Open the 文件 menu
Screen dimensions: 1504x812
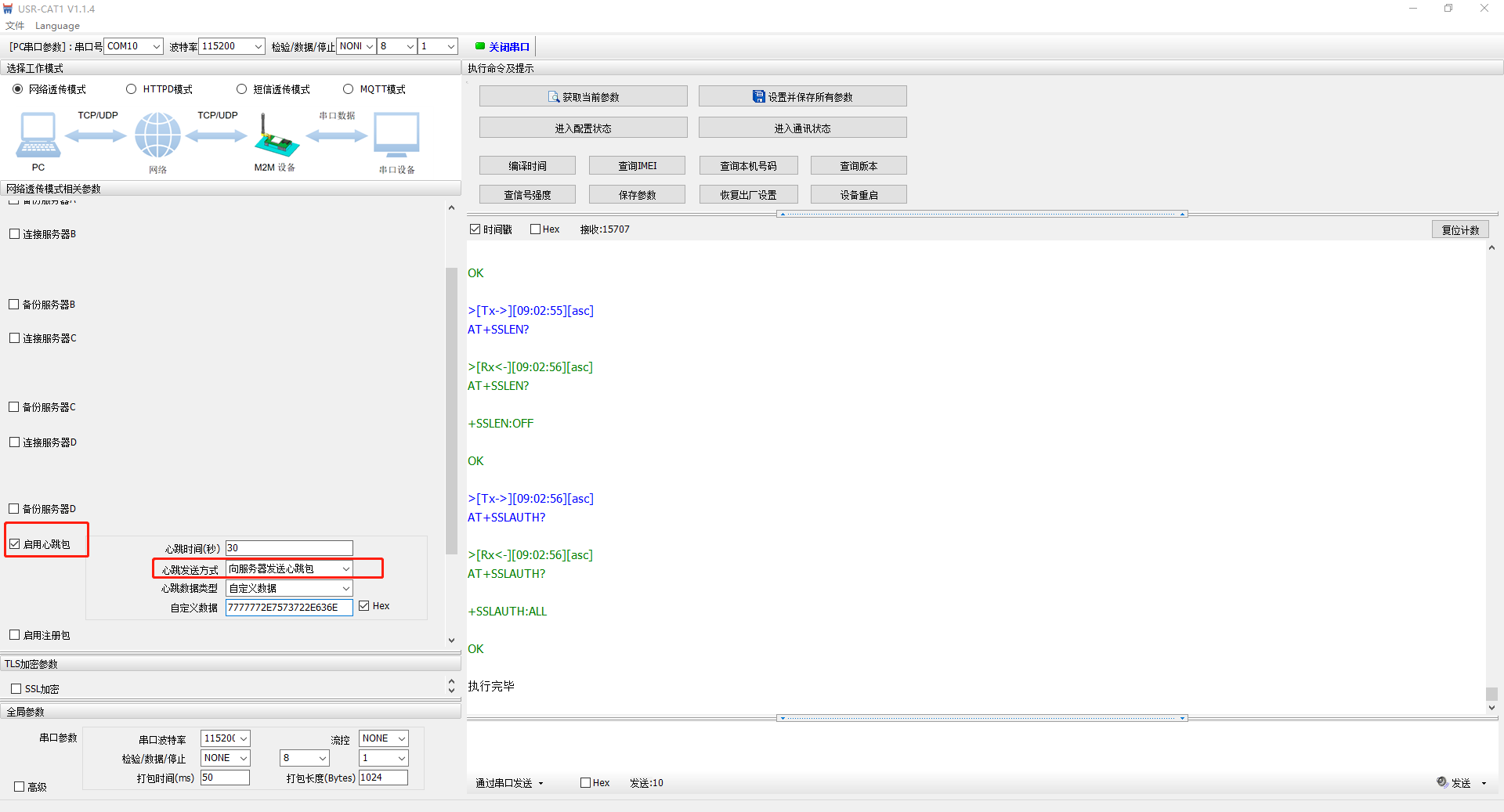15,26
